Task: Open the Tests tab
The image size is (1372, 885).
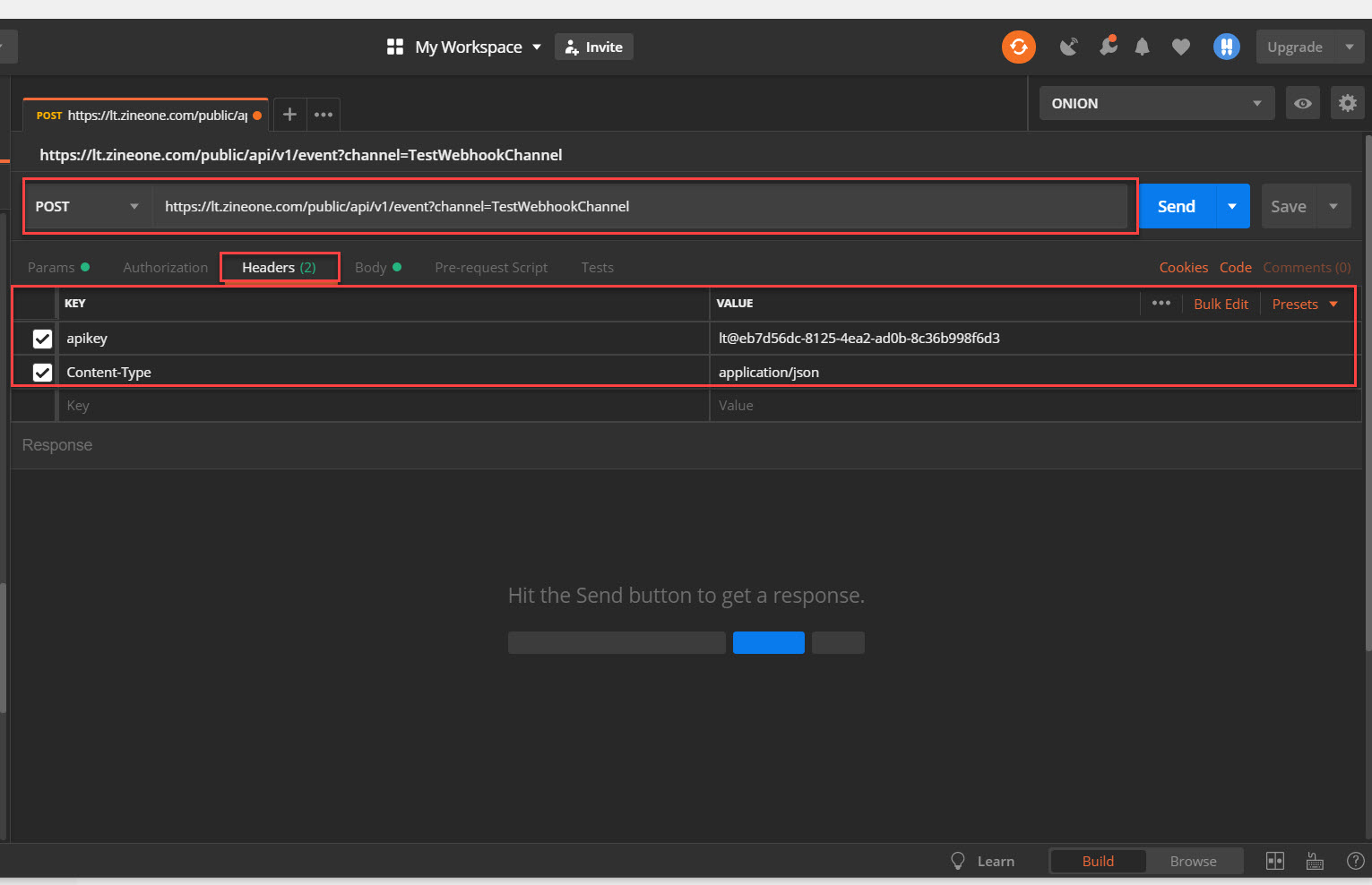Action: coord(597,268)
